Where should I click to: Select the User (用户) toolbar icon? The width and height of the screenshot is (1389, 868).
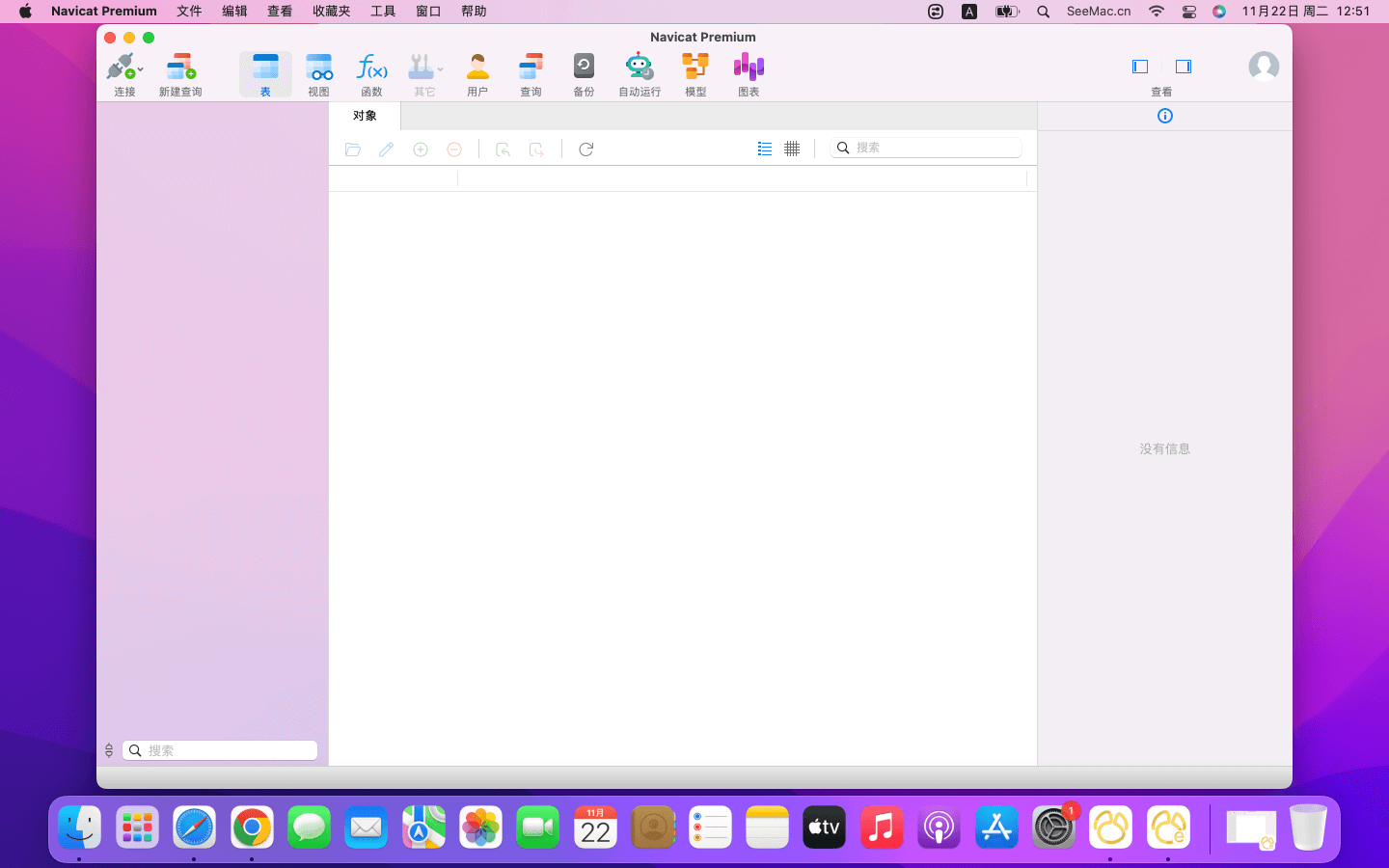[477, 68]
